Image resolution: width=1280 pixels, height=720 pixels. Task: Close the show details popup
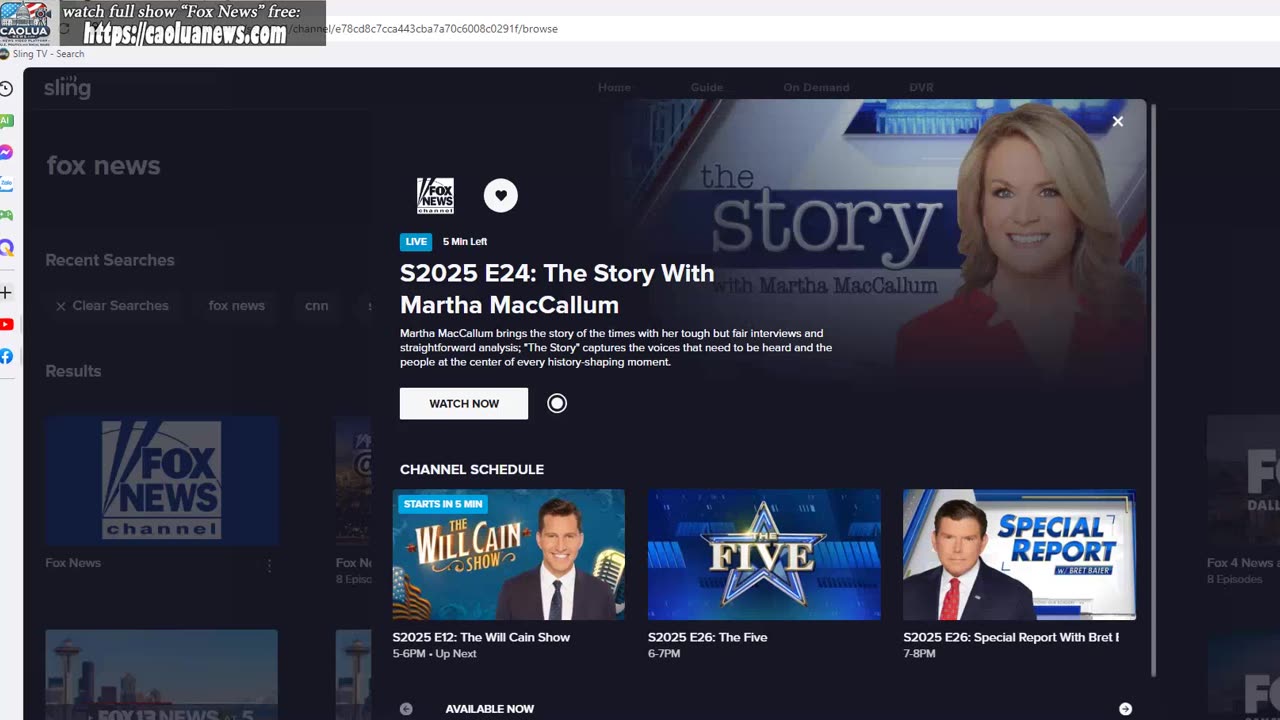tap(1117, 121)
